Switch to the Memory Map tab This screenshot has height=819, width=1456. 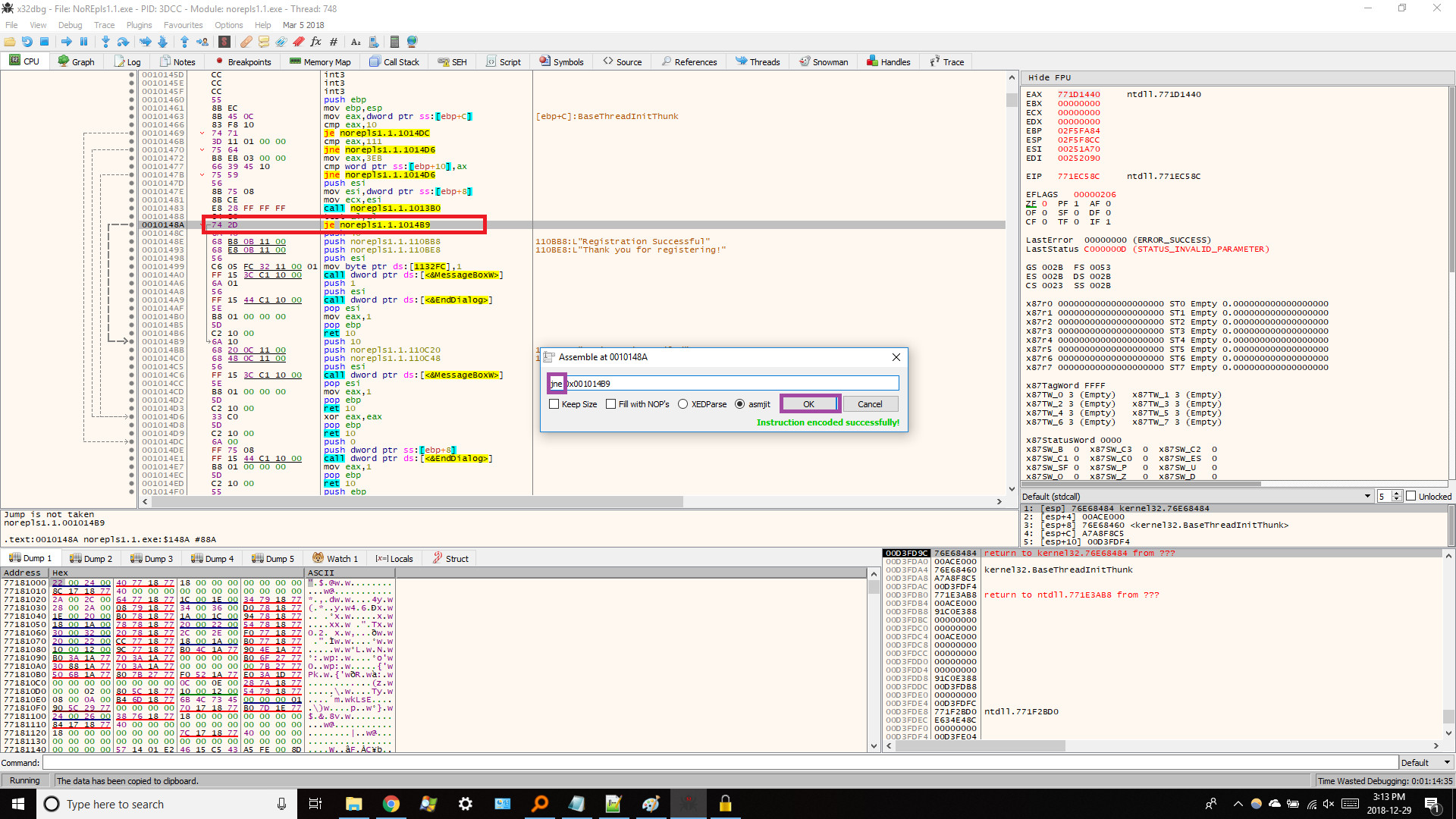coord(320,62)
